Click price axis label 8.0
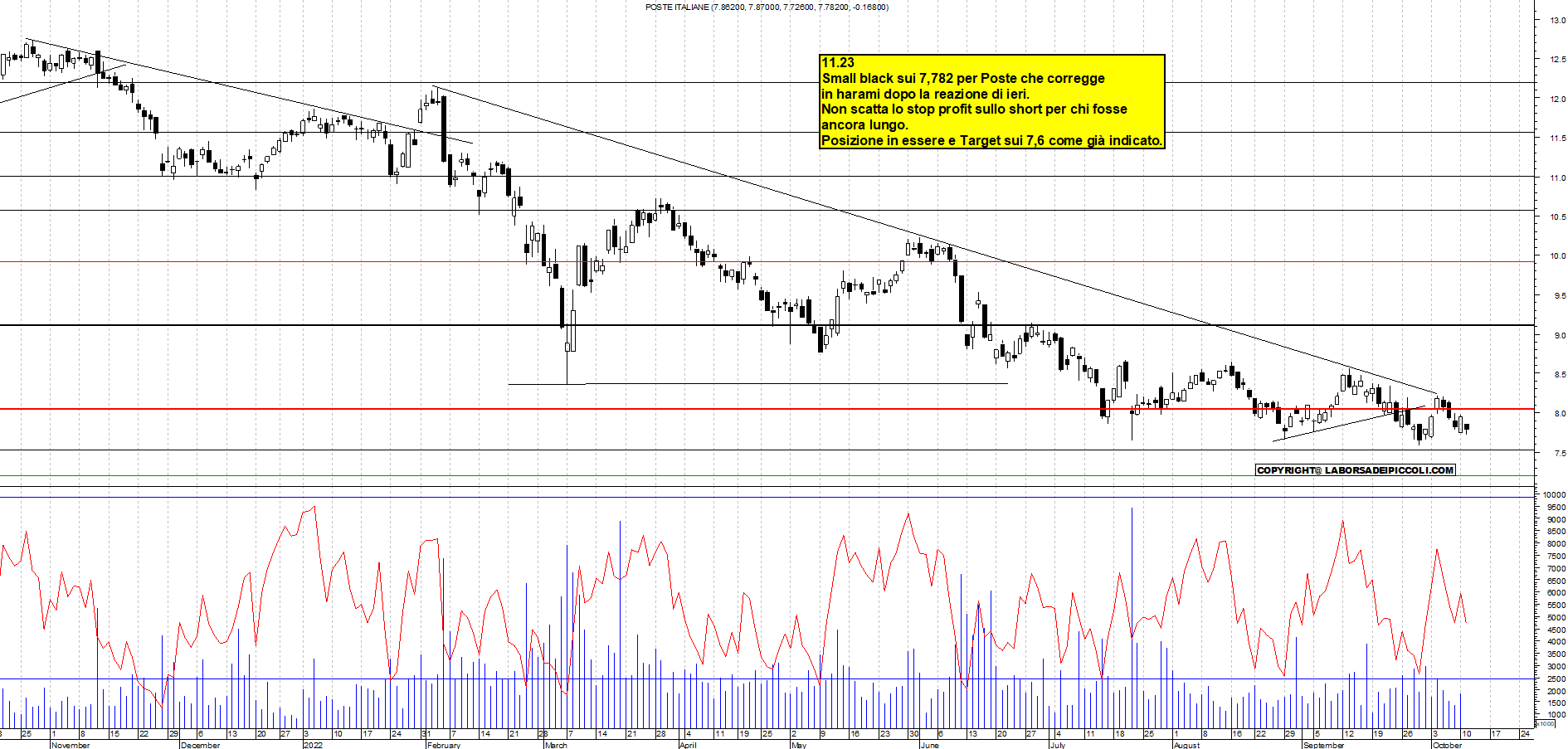 [x=1560, y=414]
